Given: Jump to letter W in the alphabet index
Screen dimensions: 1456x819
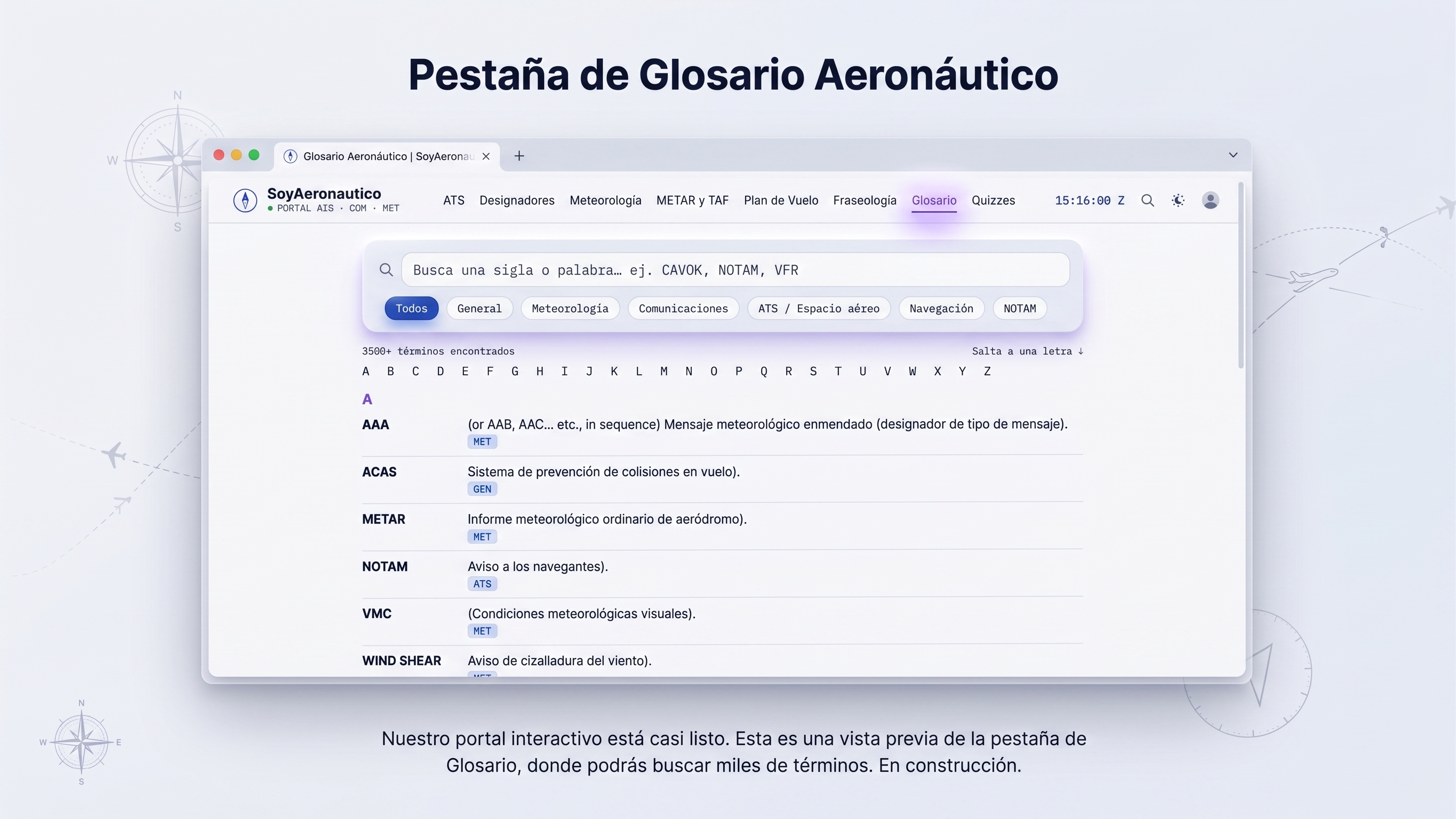Looking at the screenshot, I should click(913, 371).
